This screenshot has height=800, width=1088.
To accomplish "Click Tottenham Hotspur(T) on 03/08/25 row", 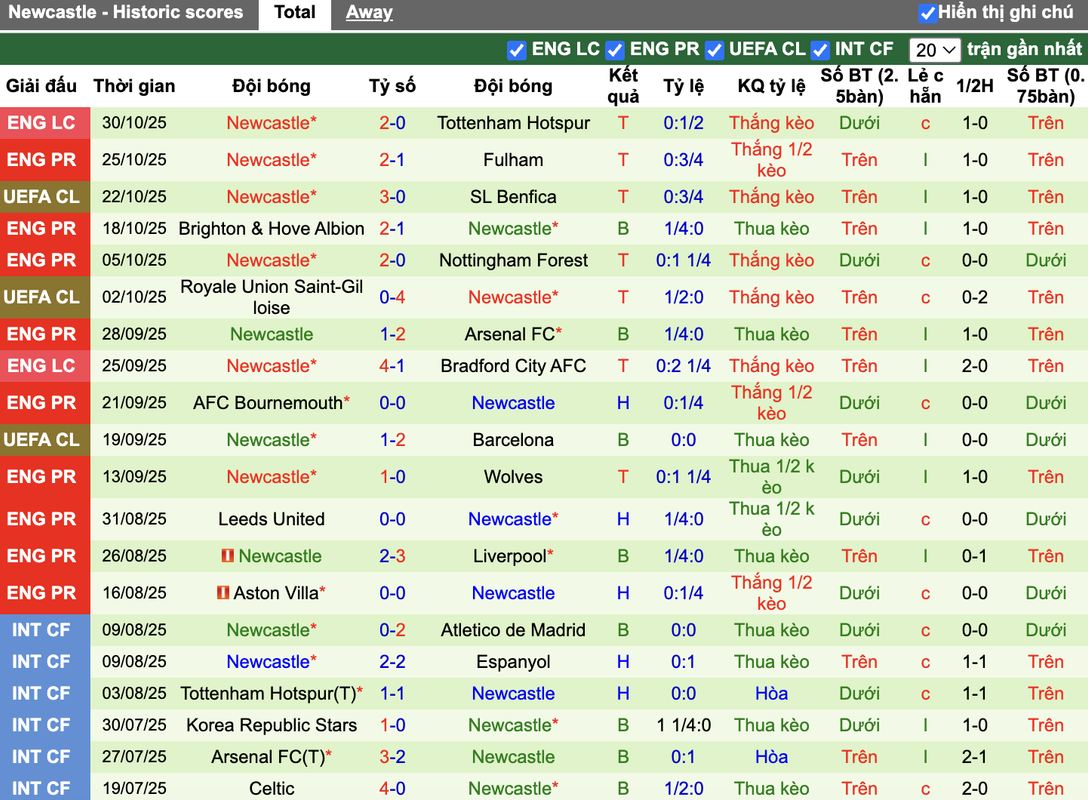I will pyautogui.click(x=268, y=693).
